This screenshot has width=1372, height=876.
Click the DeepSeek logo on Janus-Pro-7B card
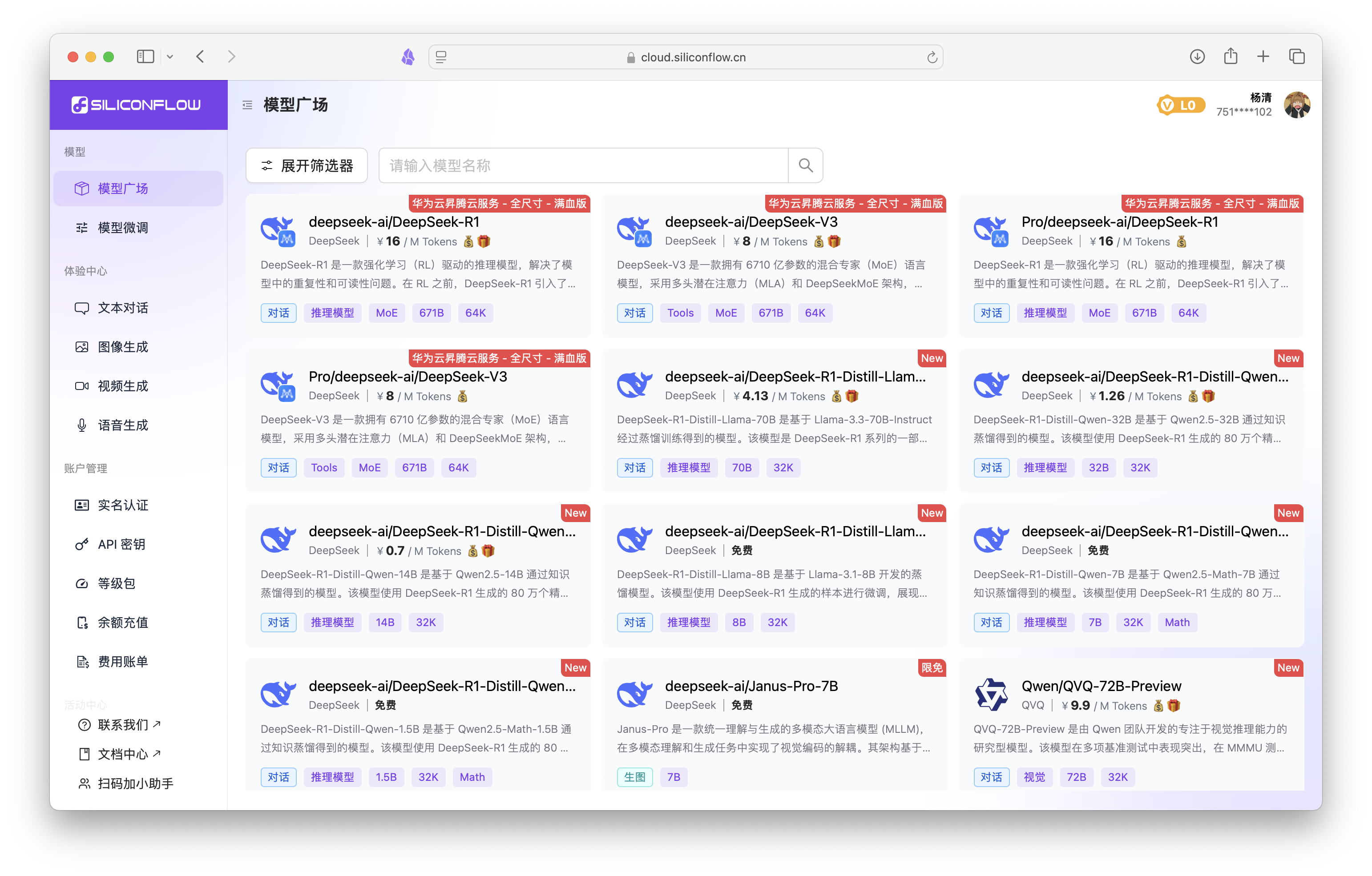click(x=634, y=694)
